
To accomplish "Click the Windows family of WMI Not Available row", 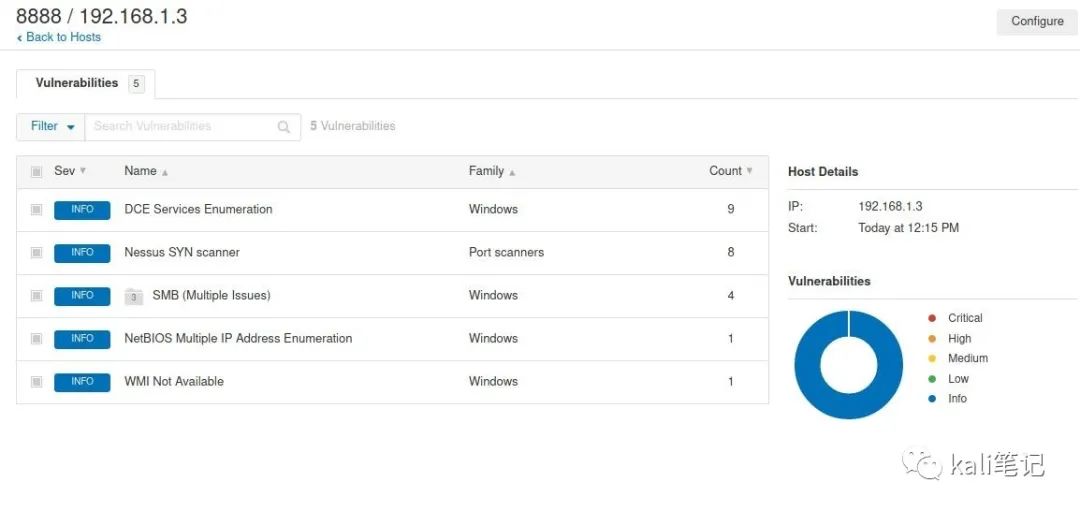I will coord(493,382).
